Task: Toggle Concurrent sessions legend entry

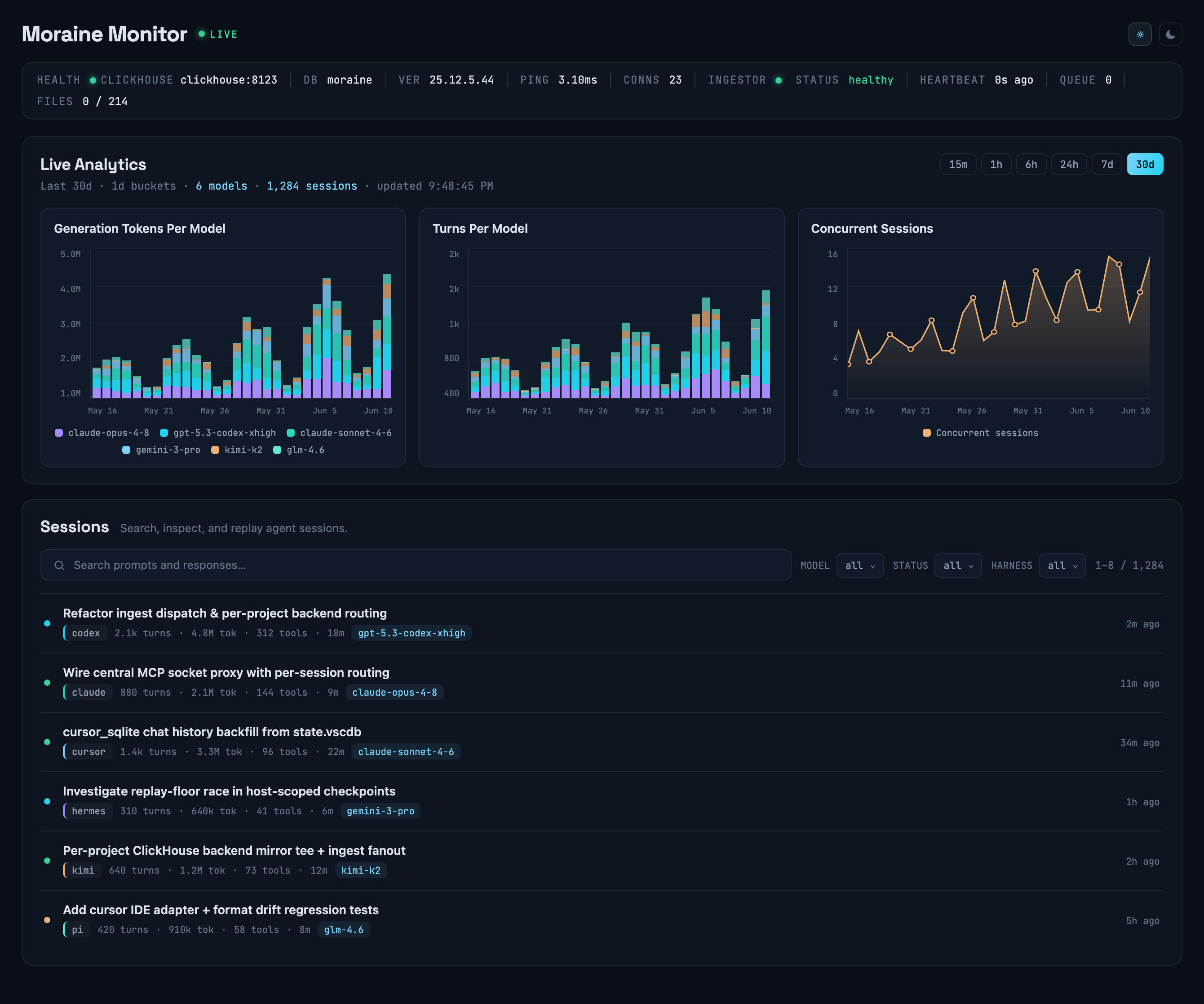Action: [980, 433]
